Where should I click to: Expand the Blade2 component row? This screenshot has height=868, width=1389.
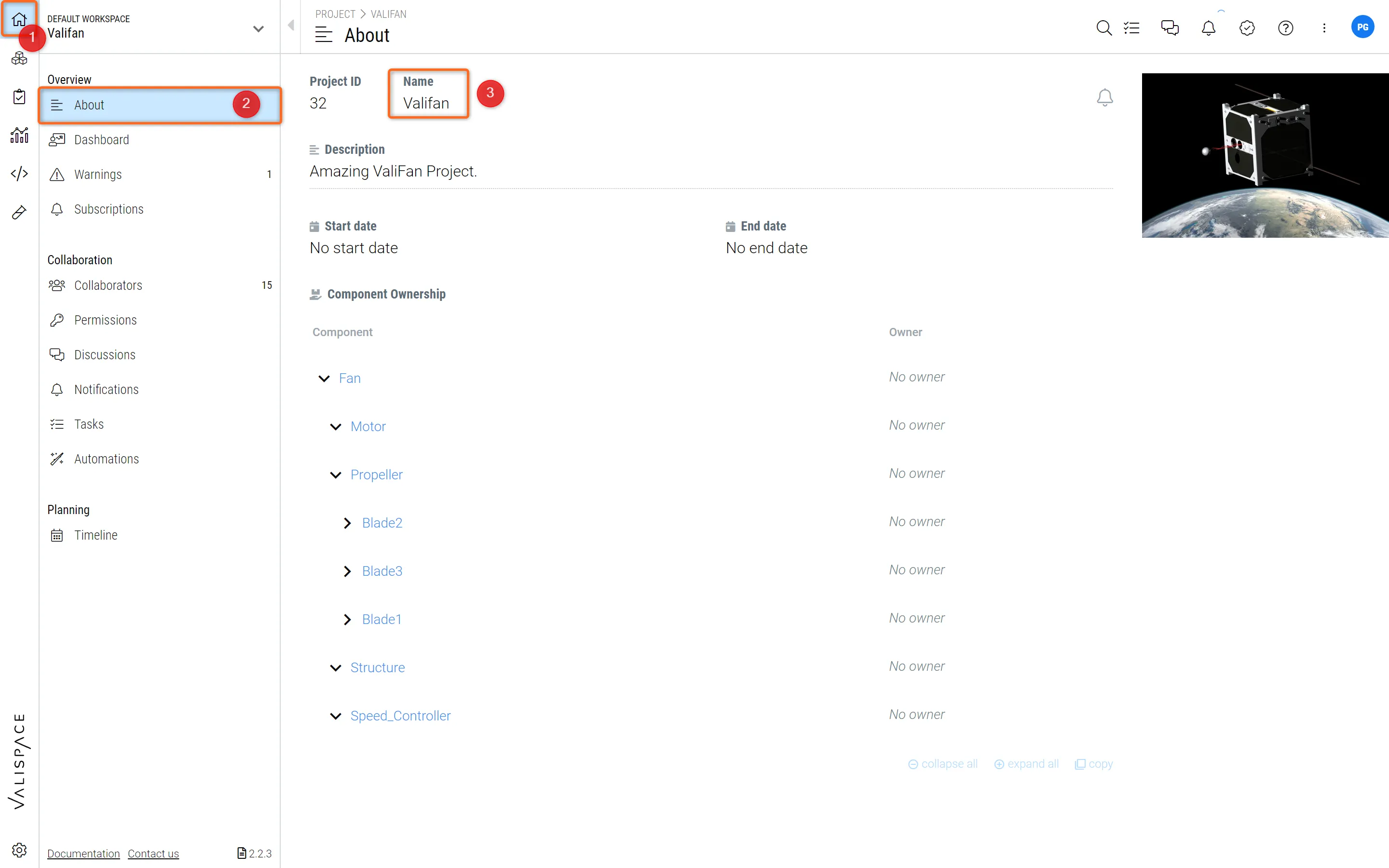347,523
